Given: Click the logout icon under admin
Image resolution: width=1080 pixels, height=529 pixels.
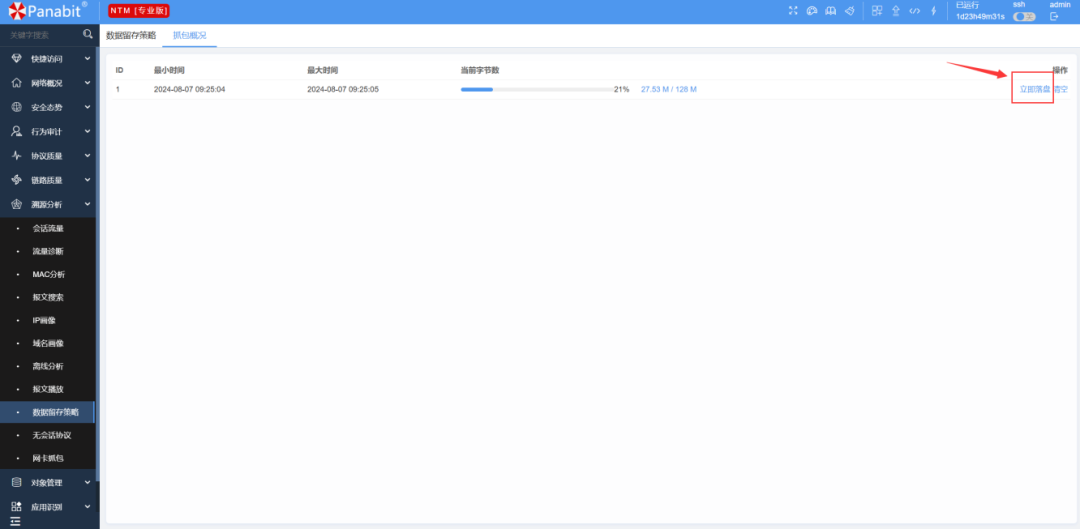Looking at the screenshot, I should point(1054,16).
